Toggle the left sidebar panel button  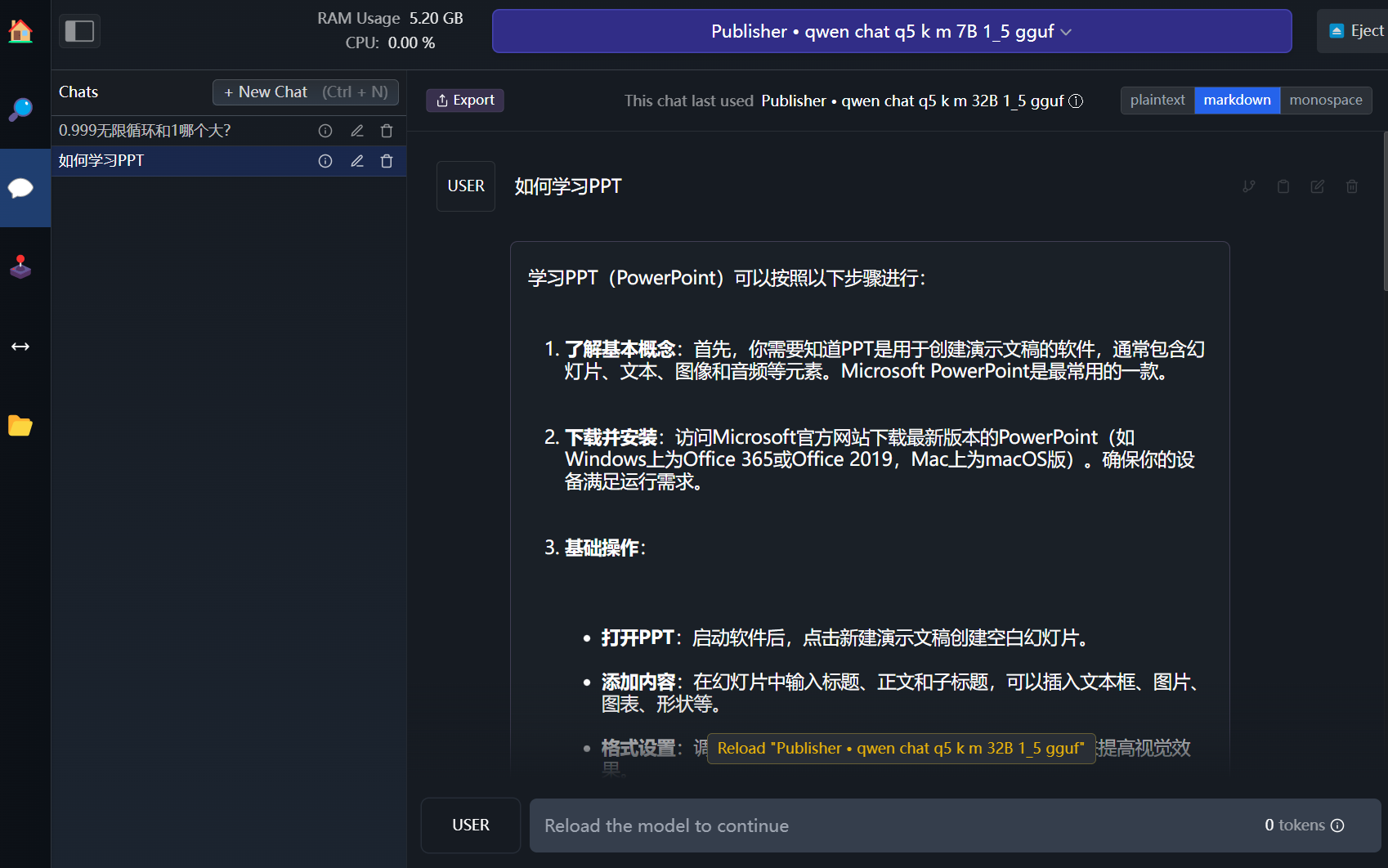(80, 31)
